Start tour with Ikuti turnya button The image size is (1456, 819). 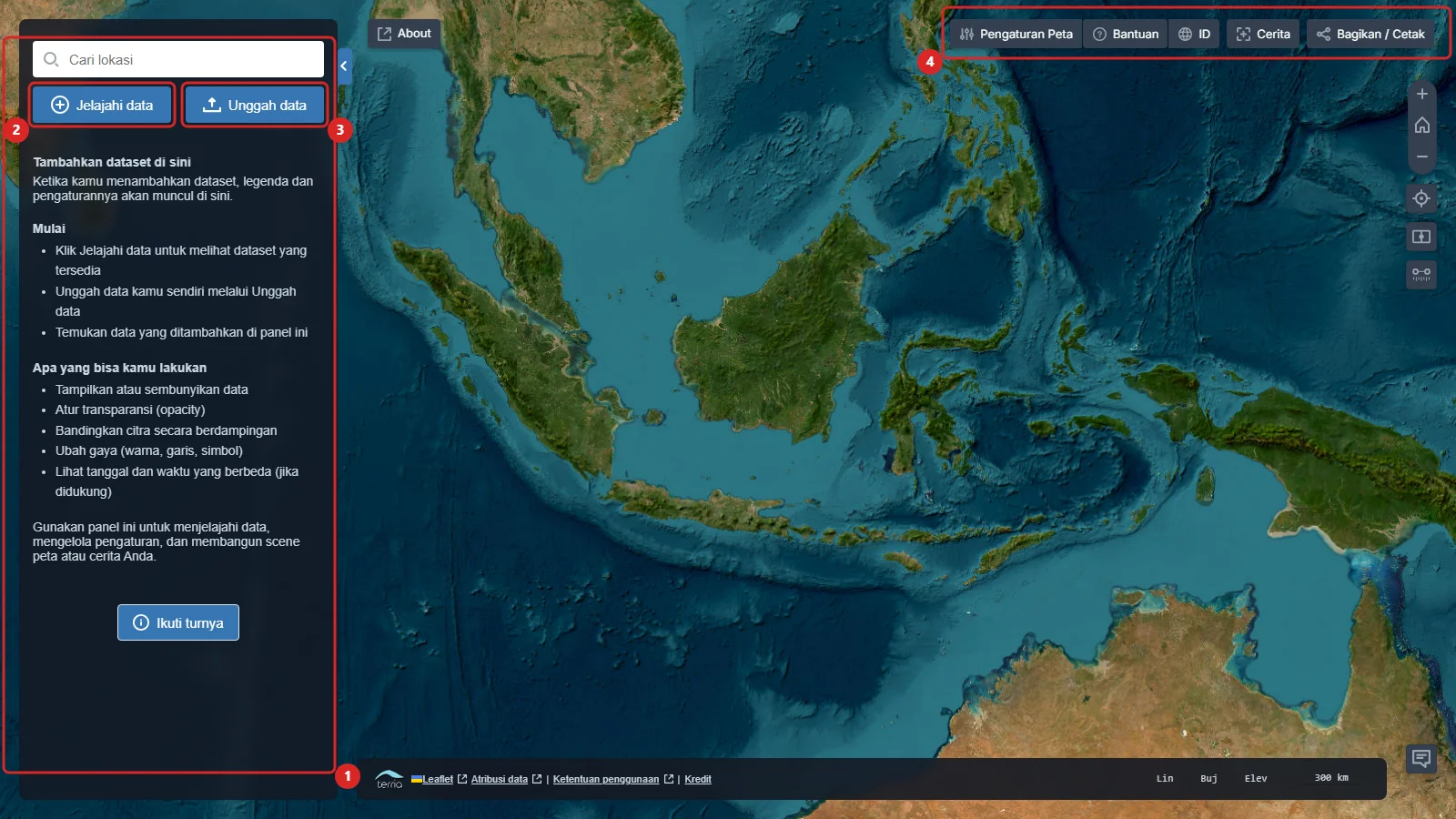[178, 622]
